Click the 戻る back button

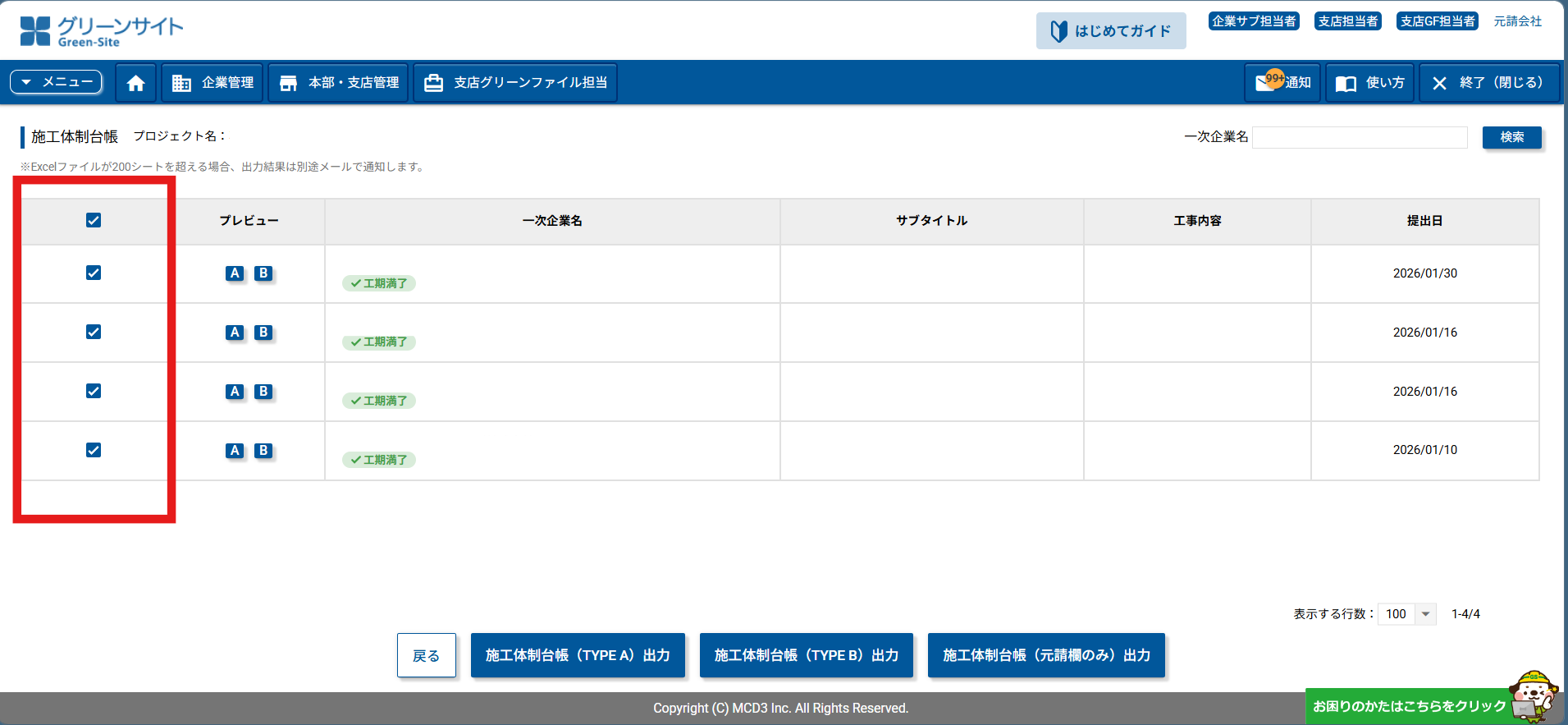pyautogui.click(x=426, y=655)
